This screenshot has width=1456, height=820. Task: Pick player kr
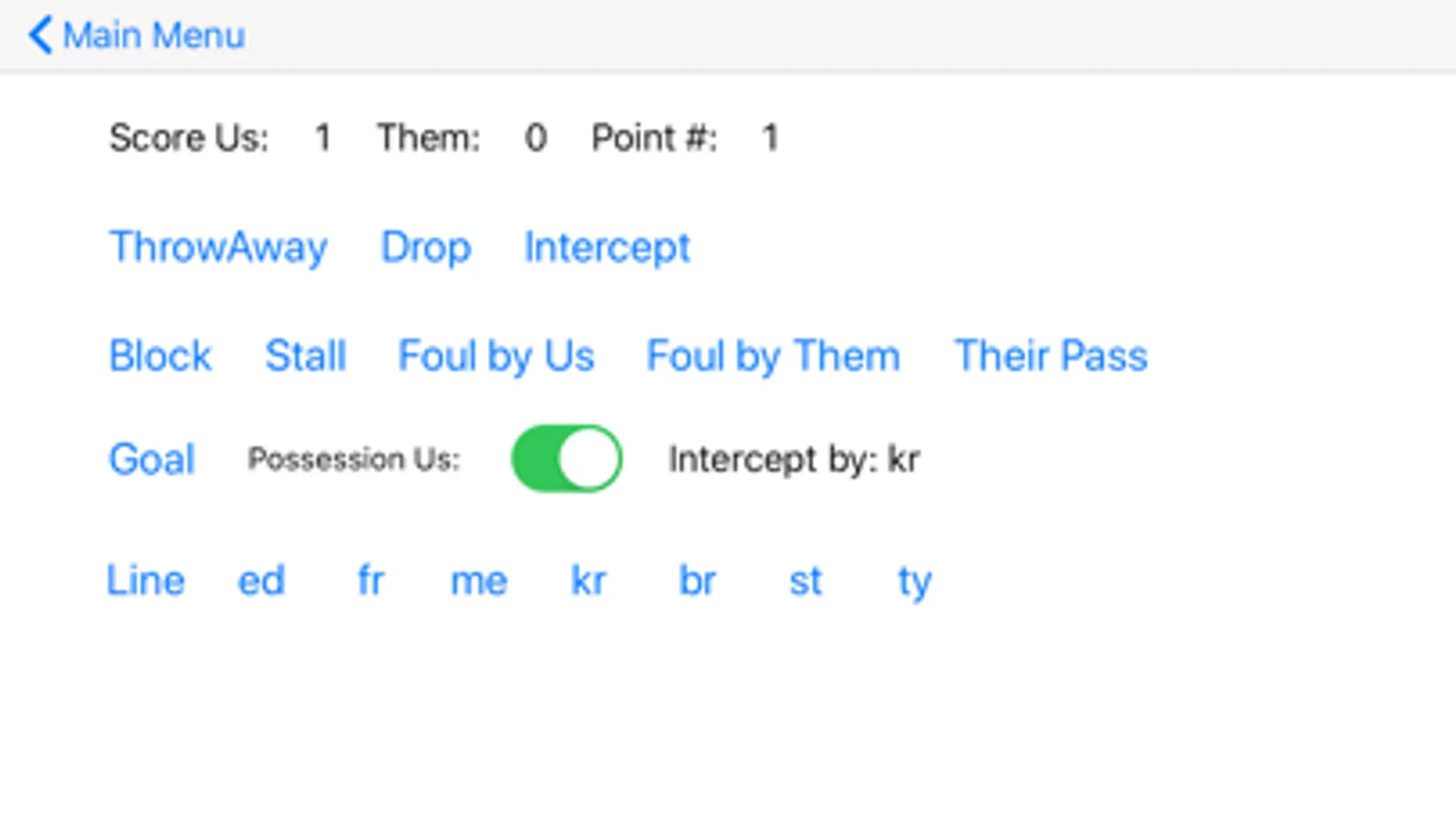(x=588, y=580)
